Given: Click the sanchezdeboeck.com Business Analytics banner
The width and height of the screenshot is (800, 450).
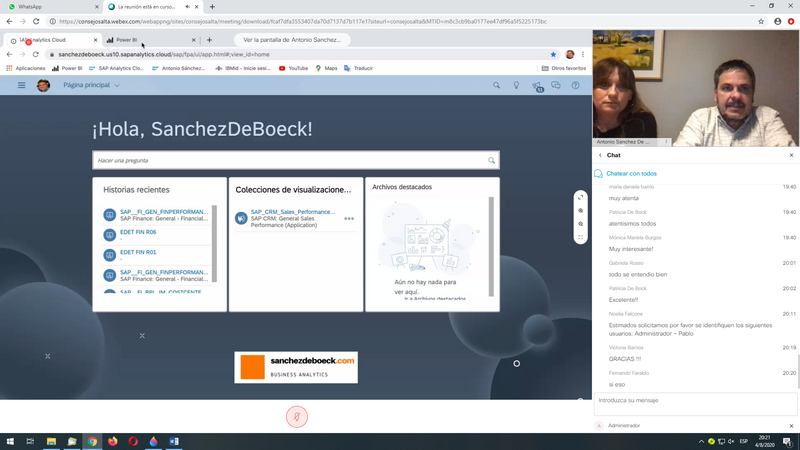Looking at the screenshot, I should coord(296,367).
